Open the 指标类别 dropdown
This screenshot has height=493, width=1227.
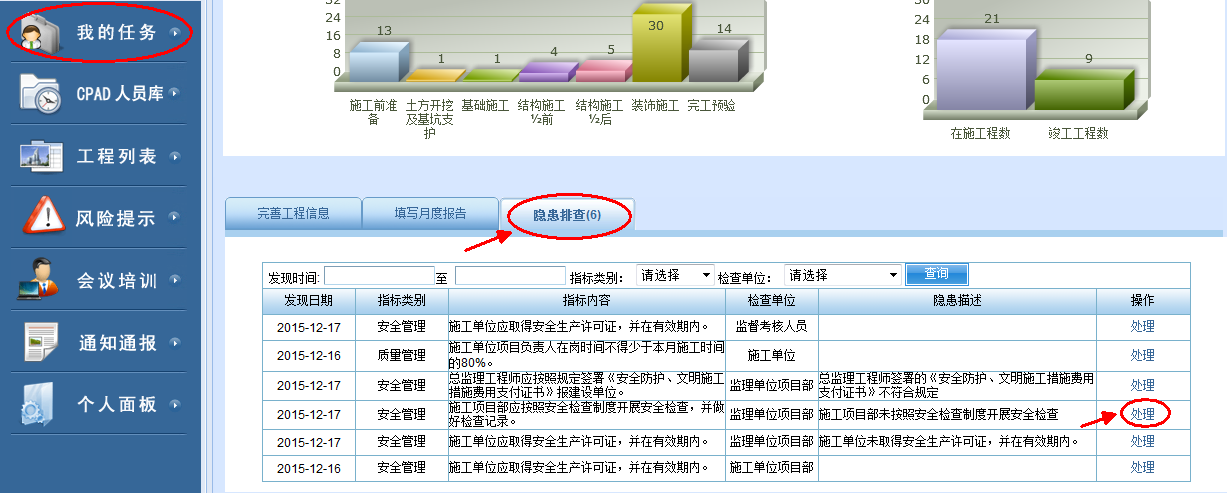coord(675,275)
